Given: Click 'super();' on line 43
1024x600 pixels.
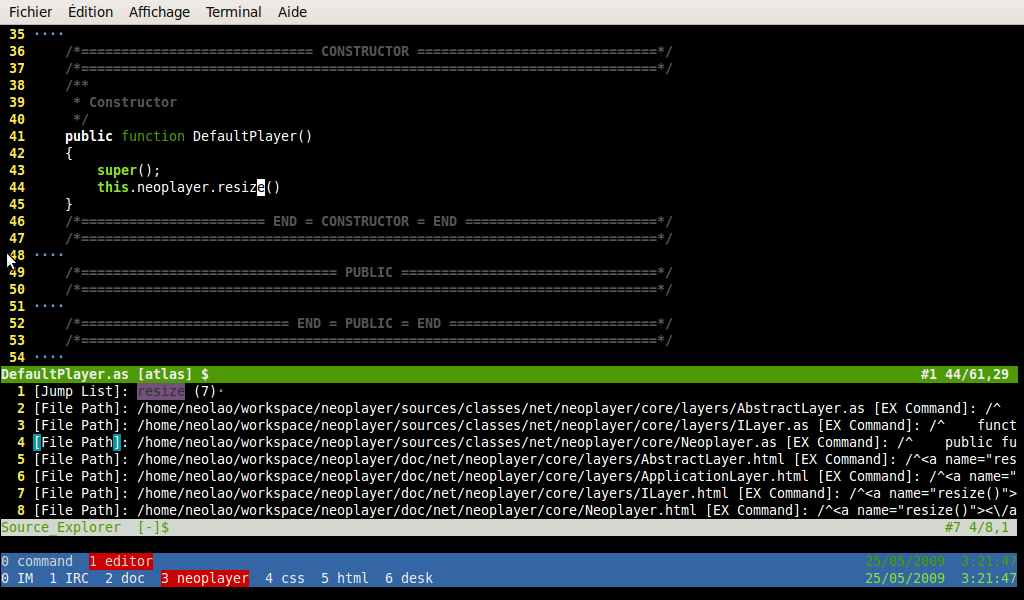Looking at the screenshot, I should click(129, 170).
